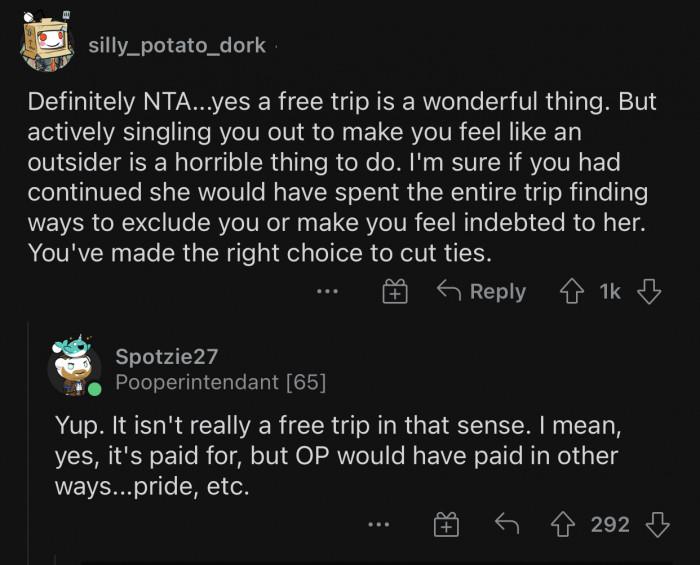Open more options on Spotzie27's reply
This screenshot has height=565, width=700.
[377, 524]
